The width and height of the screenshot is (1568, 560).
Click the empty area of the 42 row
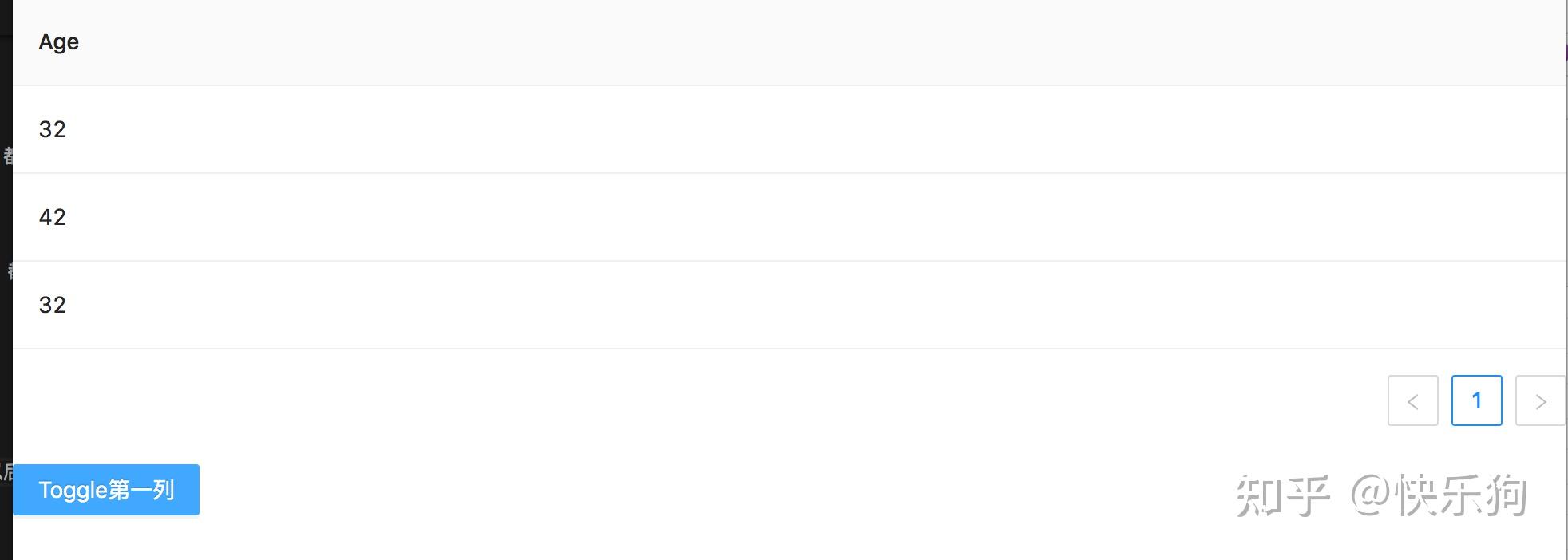click(798, 217)
